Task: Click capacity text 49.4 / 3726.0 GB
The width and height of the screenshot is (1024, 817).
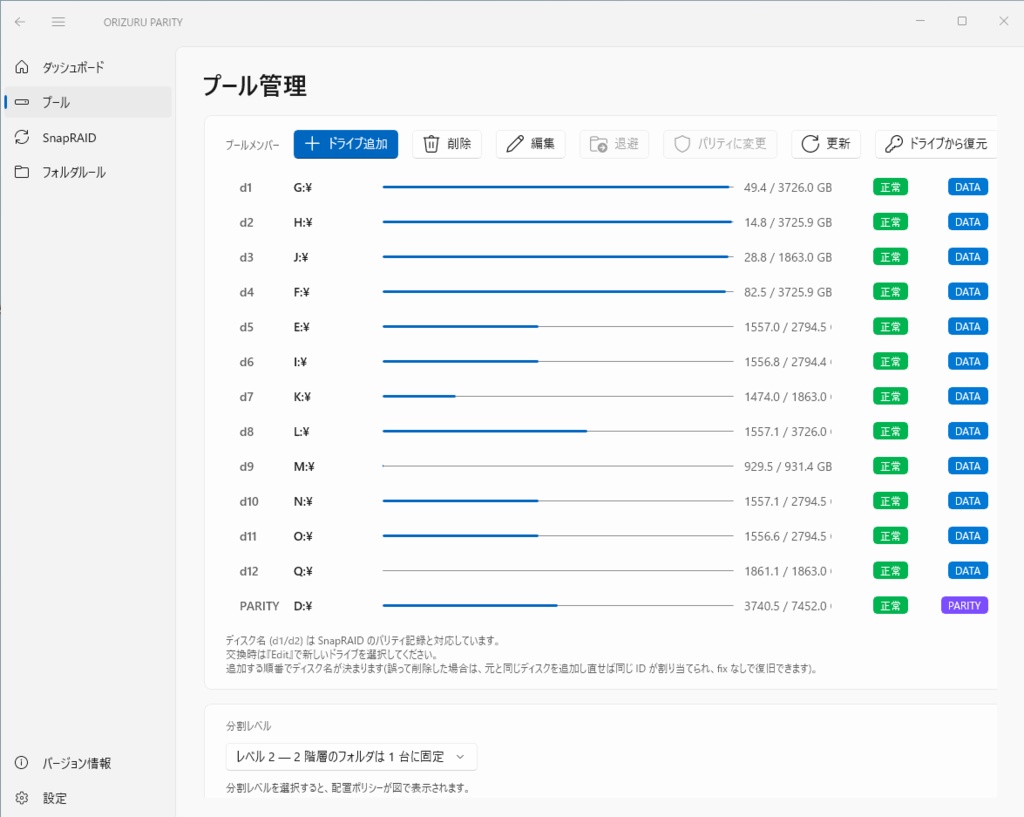Action: tap(788, 187)
